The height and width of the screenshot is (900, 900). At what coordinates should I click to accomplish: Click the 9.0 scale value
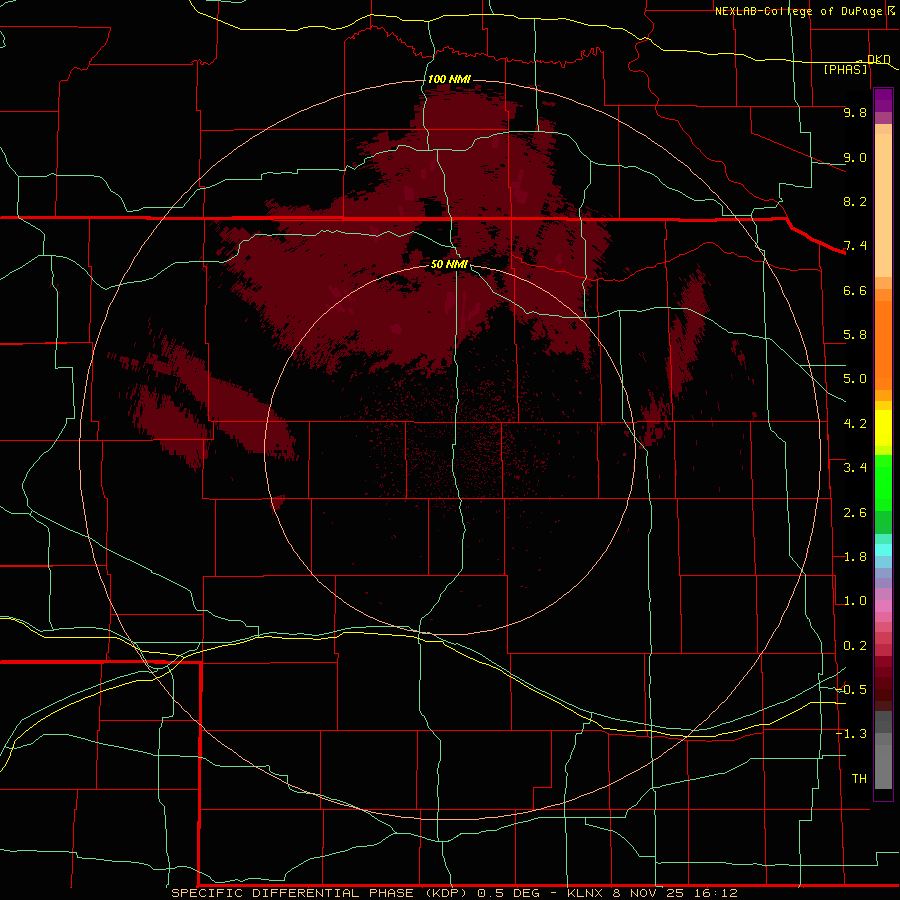855,157
